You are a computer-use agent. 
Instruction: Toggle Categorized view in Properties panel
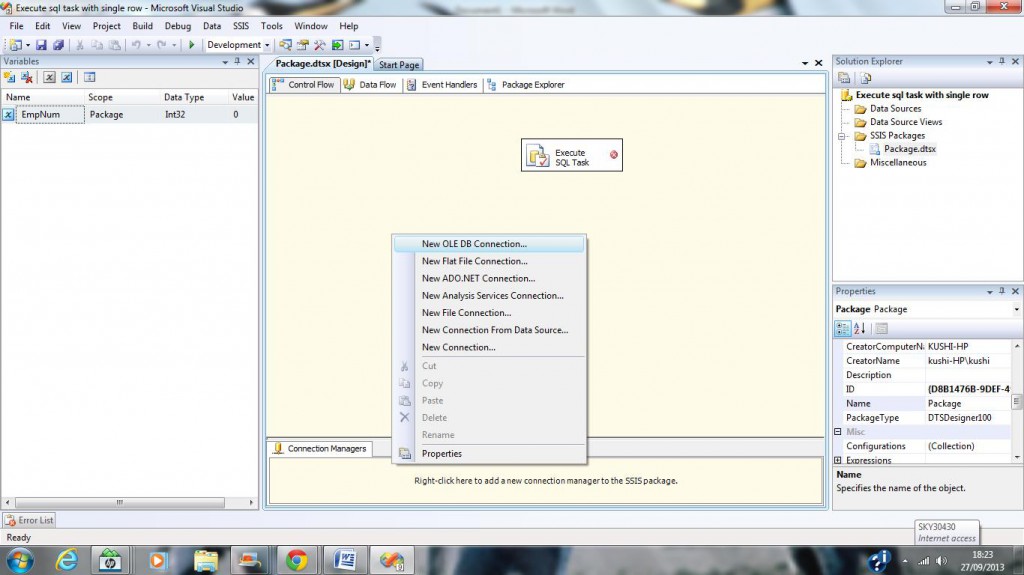tap(843, 328)
